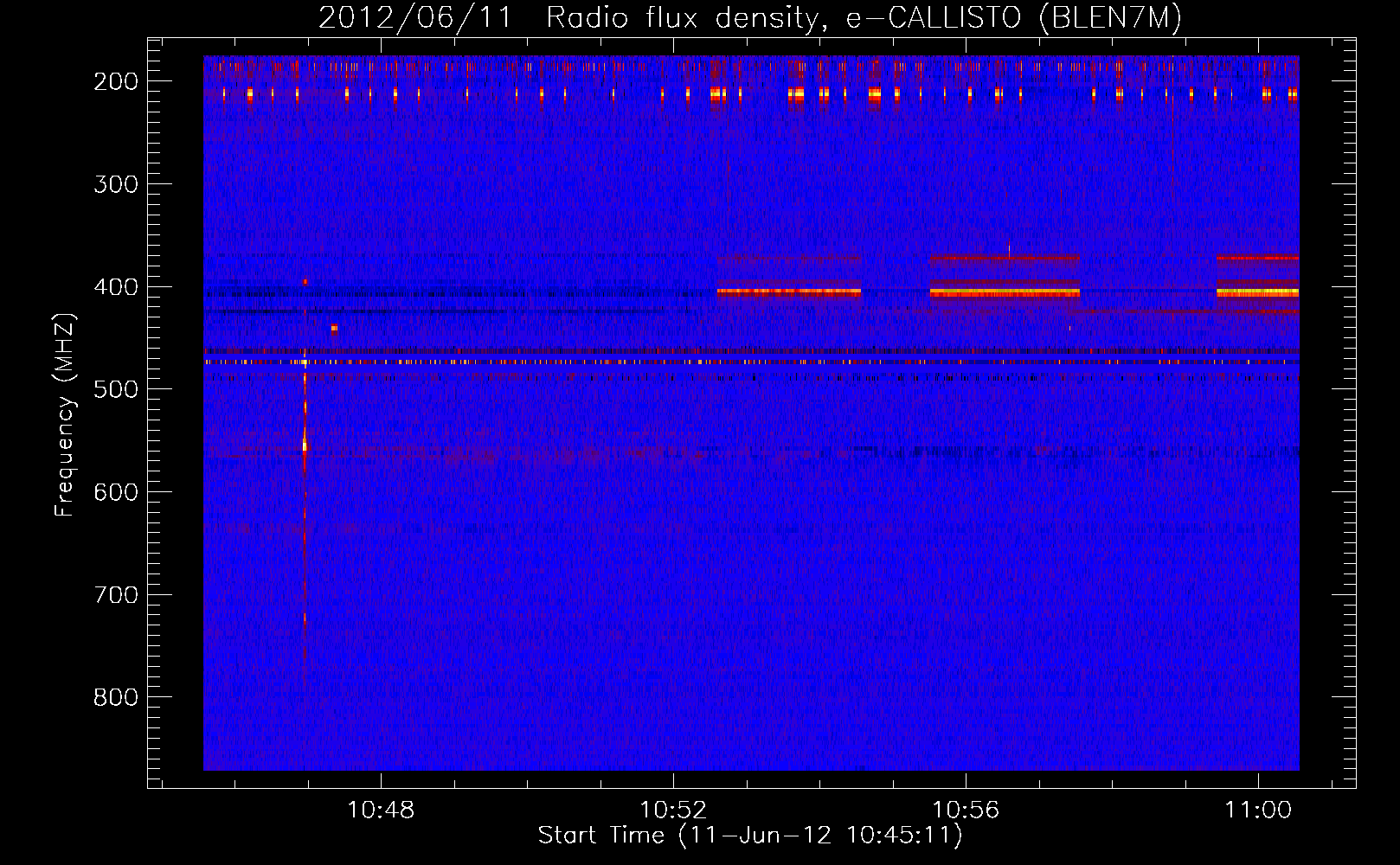
Task: Click the '10:56' time tick label
Action: point(966,810)
